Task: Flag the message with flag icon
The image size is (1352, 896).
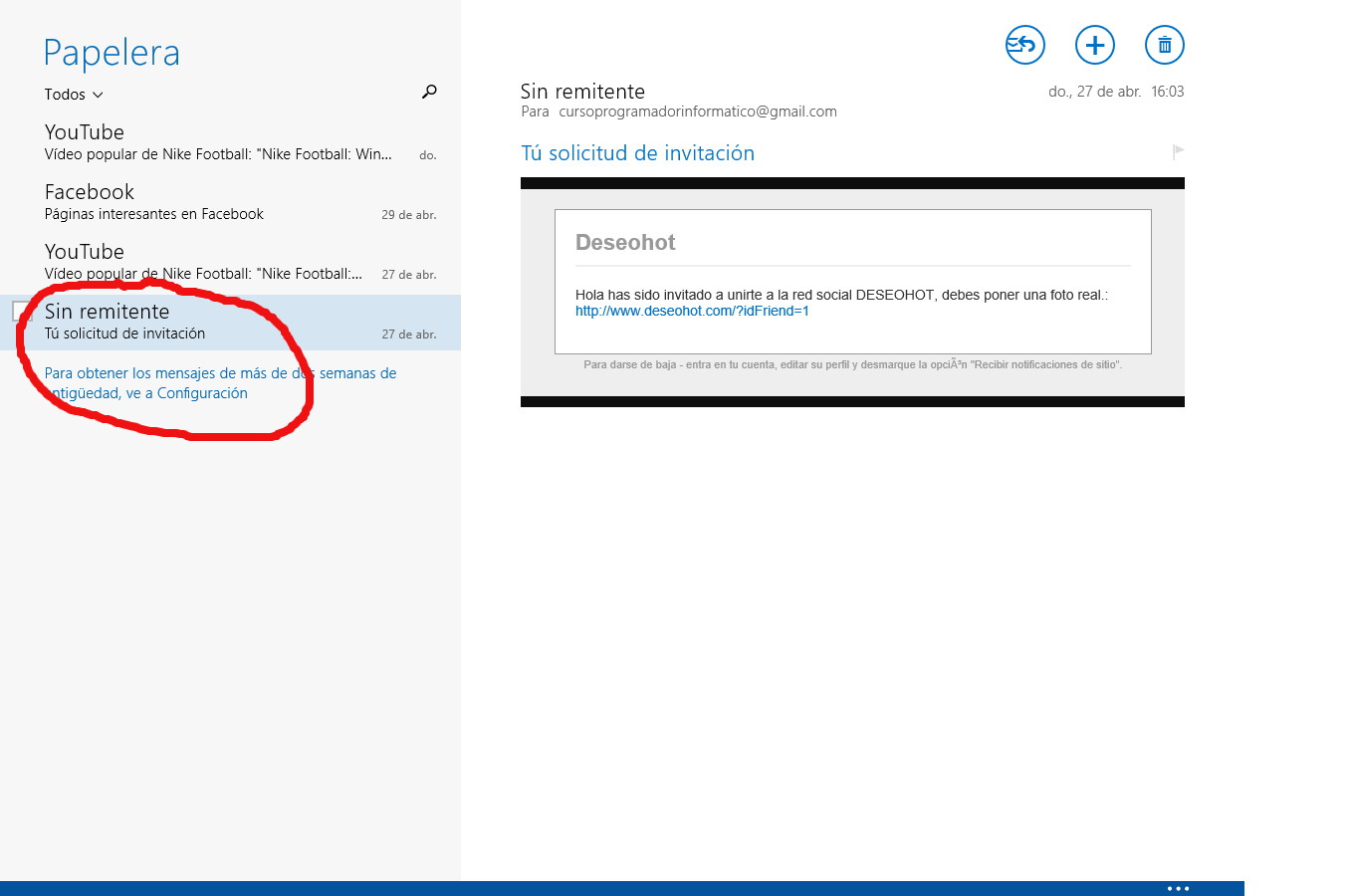Action: click(x=1178, y=151)
